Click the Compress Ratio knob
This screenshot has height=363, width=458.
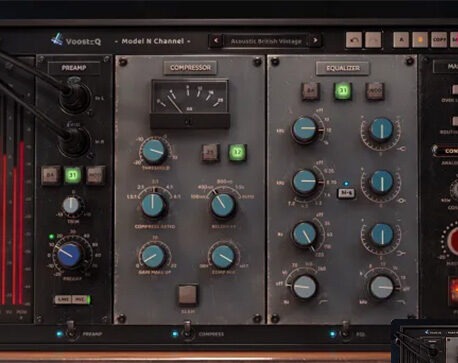[x=153, y=205]
